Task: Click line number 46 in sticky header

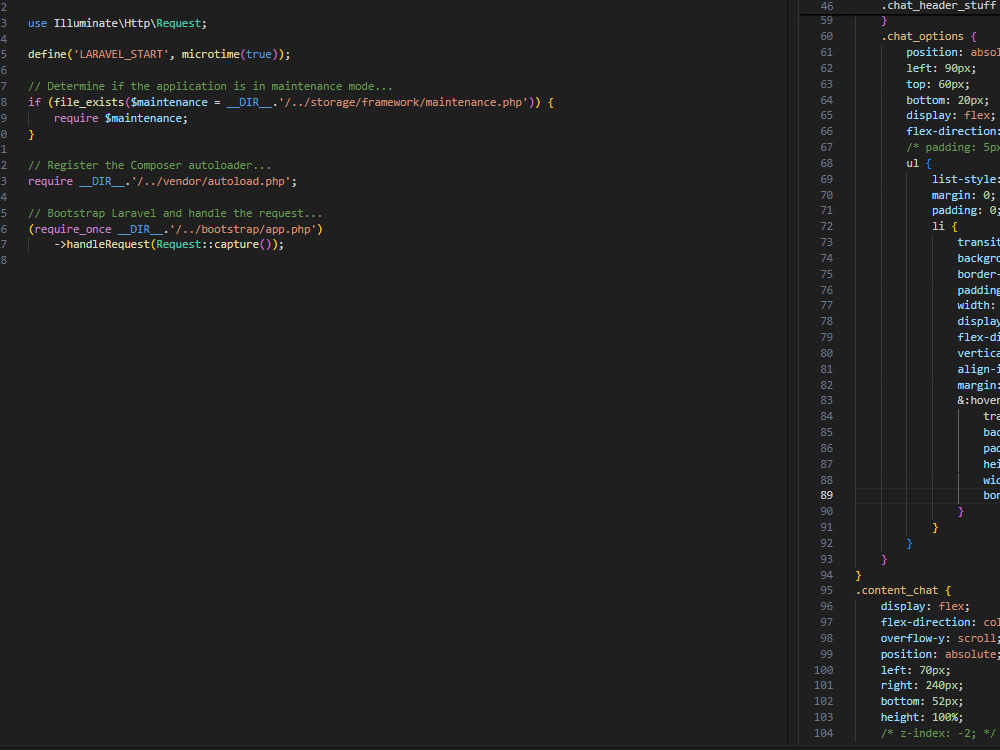Action: point(827,6)
